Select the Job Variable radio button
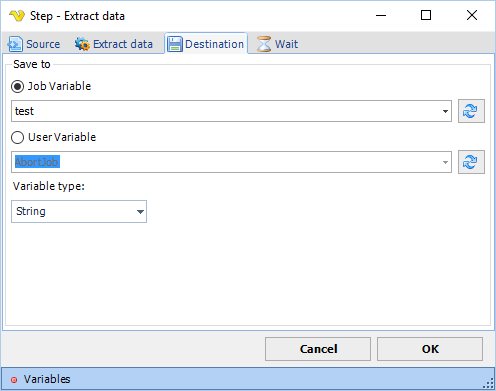 click(17, 86)
